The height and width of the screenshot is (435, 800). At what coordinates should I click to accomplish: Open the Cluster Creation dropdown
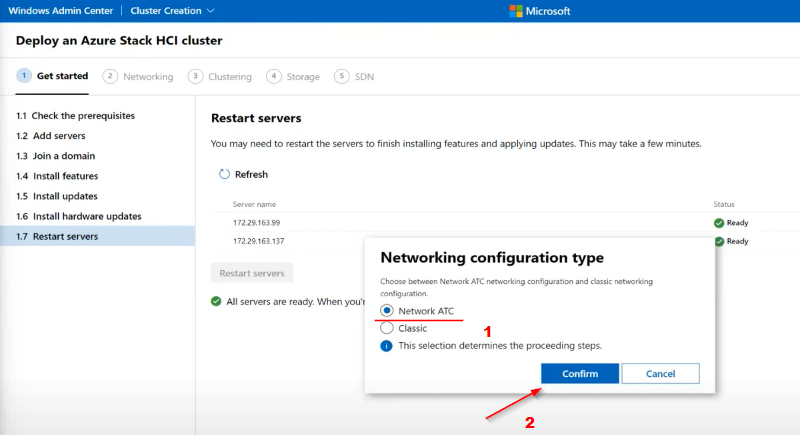tap(172, 11)
